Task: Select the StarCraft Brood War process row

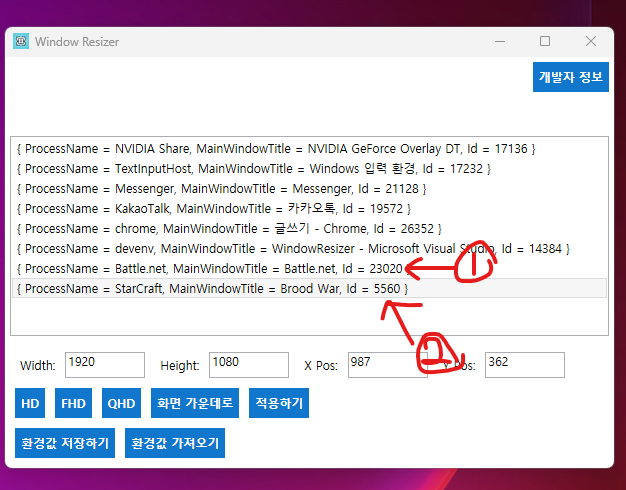Action: (x=309, y=288)
